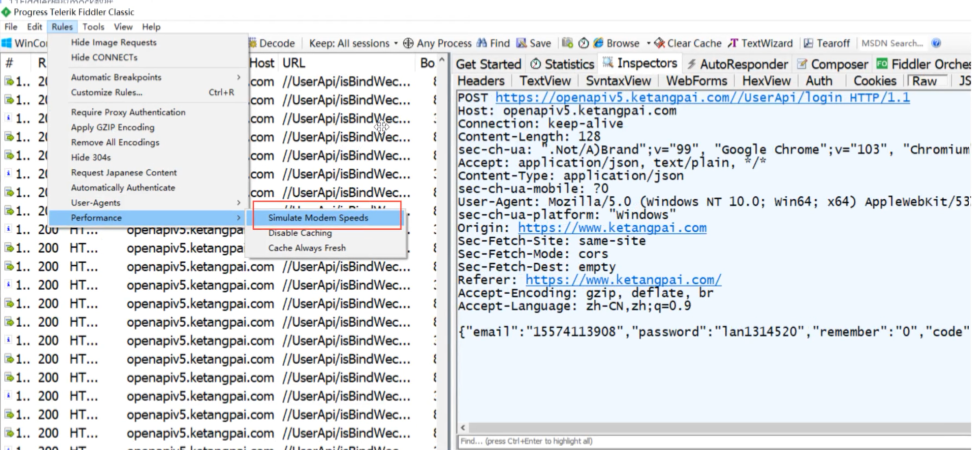Screen dimensions: 972x450
Task: Click the Fiddler app title icon
Action: click(6, 12)
